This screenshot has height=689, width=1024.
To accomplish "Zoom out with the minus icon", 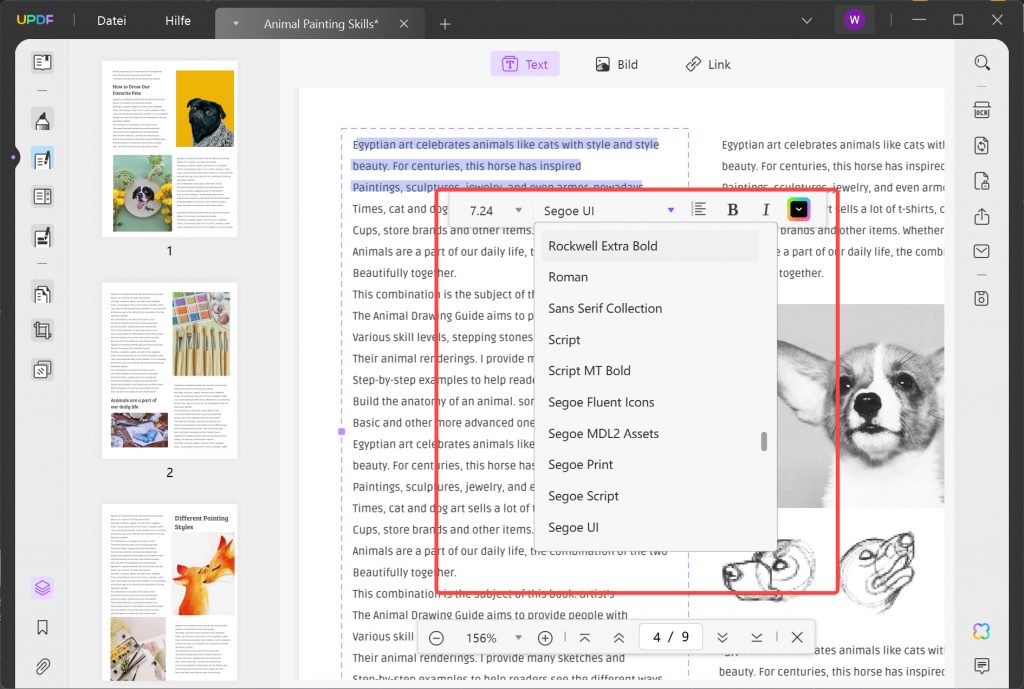I will tap(437, 638).
